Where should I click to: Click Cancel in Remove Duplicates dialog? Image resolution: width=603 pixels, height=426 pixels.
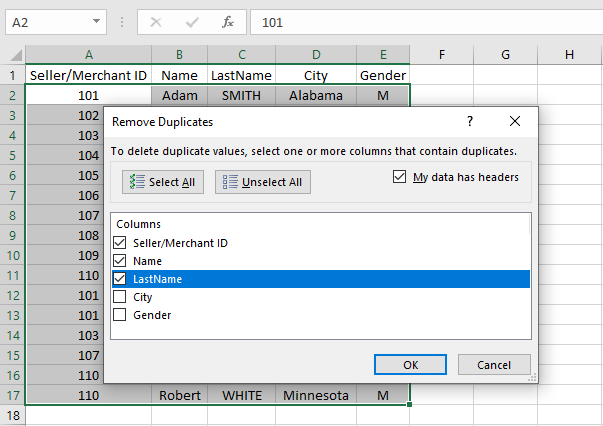point(494,364)
